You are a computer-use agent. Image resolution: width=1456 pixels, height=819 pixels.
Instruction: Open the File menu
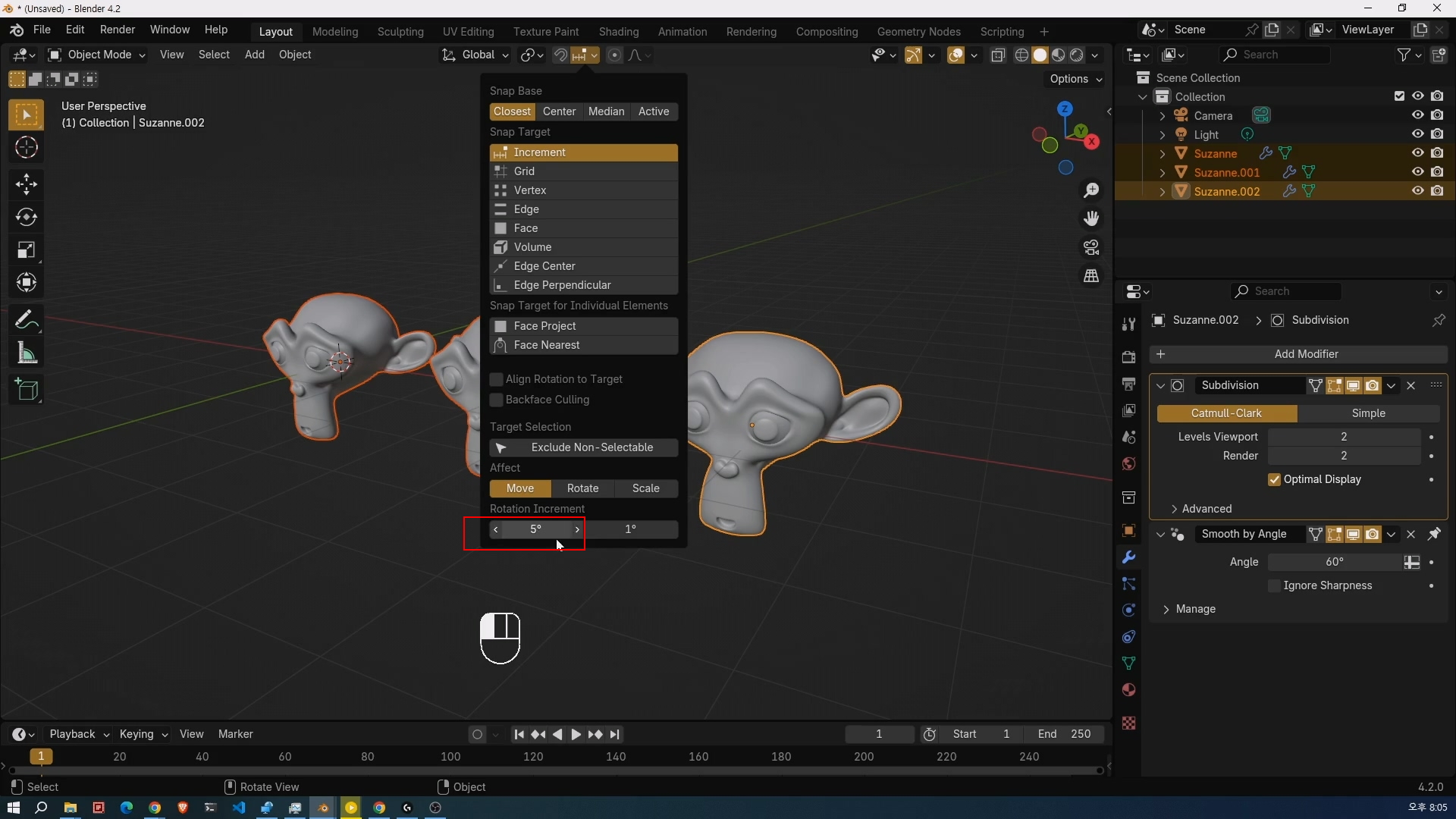[42, 30]
